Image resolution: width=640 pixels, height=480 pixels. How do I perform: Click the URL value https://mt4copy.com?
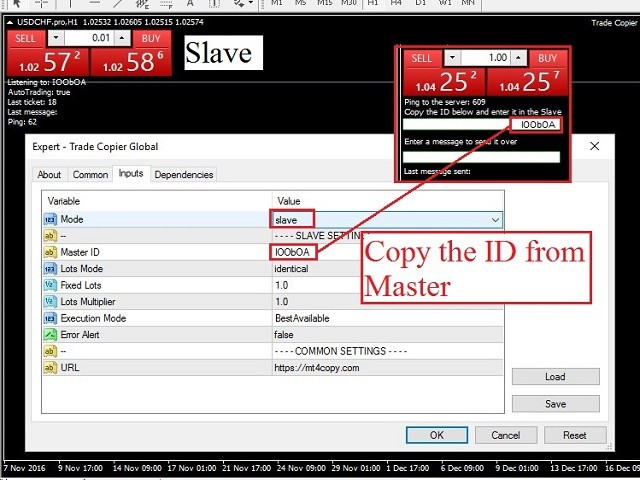pyautogui.click(x=317, y=368)
